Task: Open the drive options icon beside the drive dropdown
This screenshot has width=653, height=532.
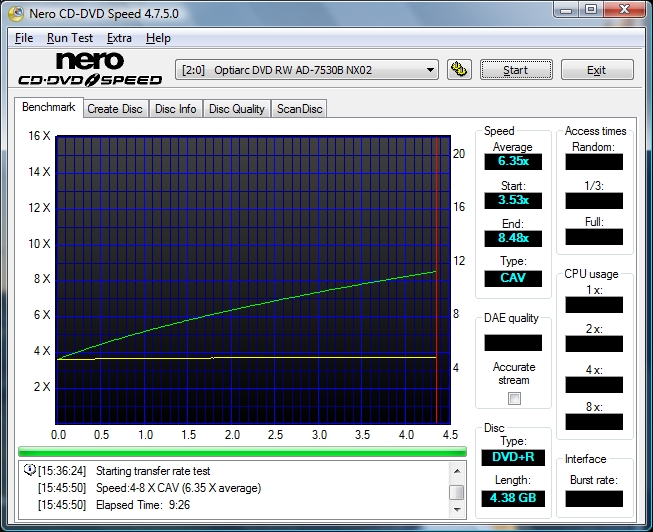Action: click(x=459, y=70)
